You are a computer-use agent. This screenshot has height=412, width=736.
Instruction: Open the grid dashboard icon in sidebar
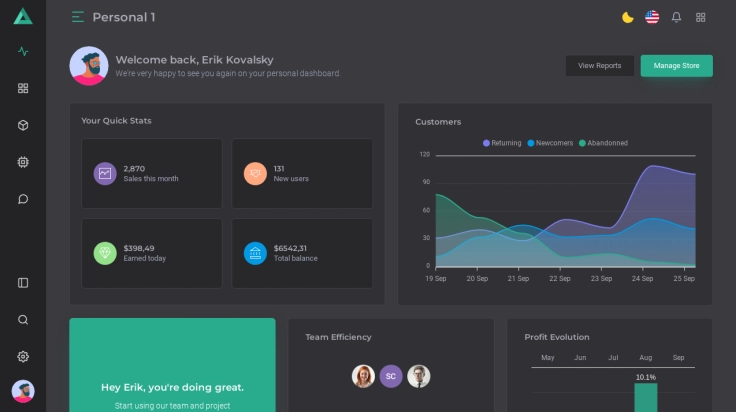[23, 88]
